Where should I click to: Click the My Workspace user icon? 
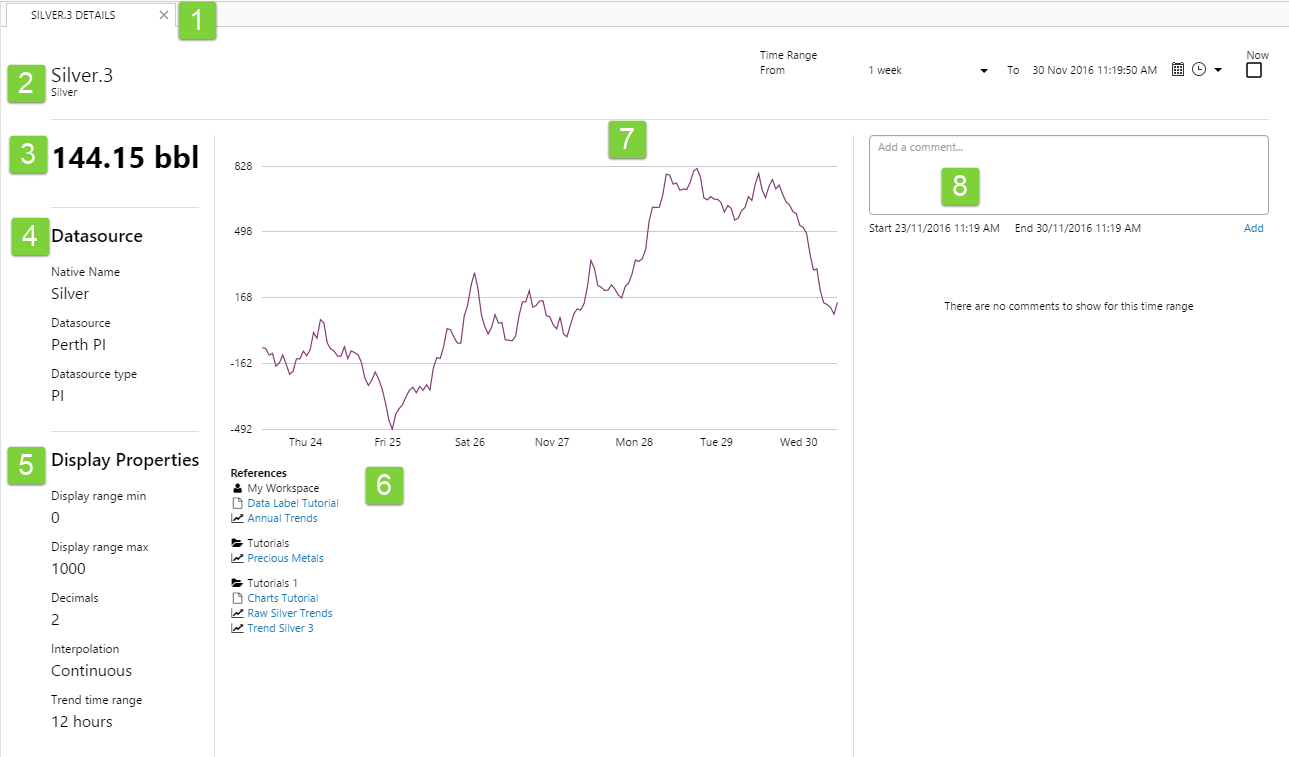(x=237, y=488)
